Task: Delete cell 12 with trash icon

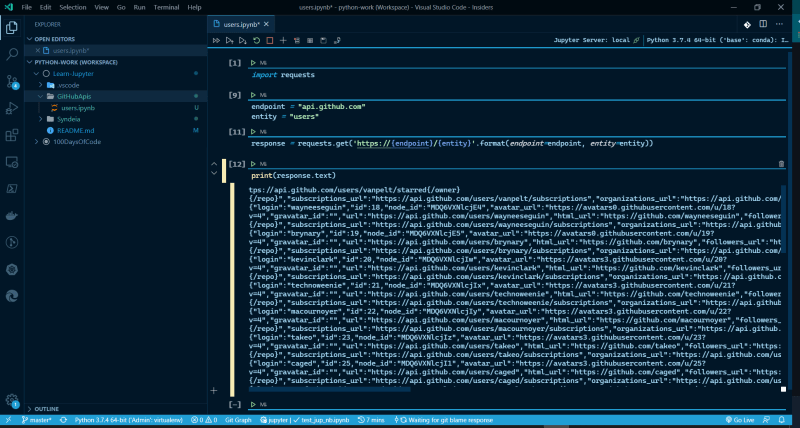Action: (x=781, y=164)
